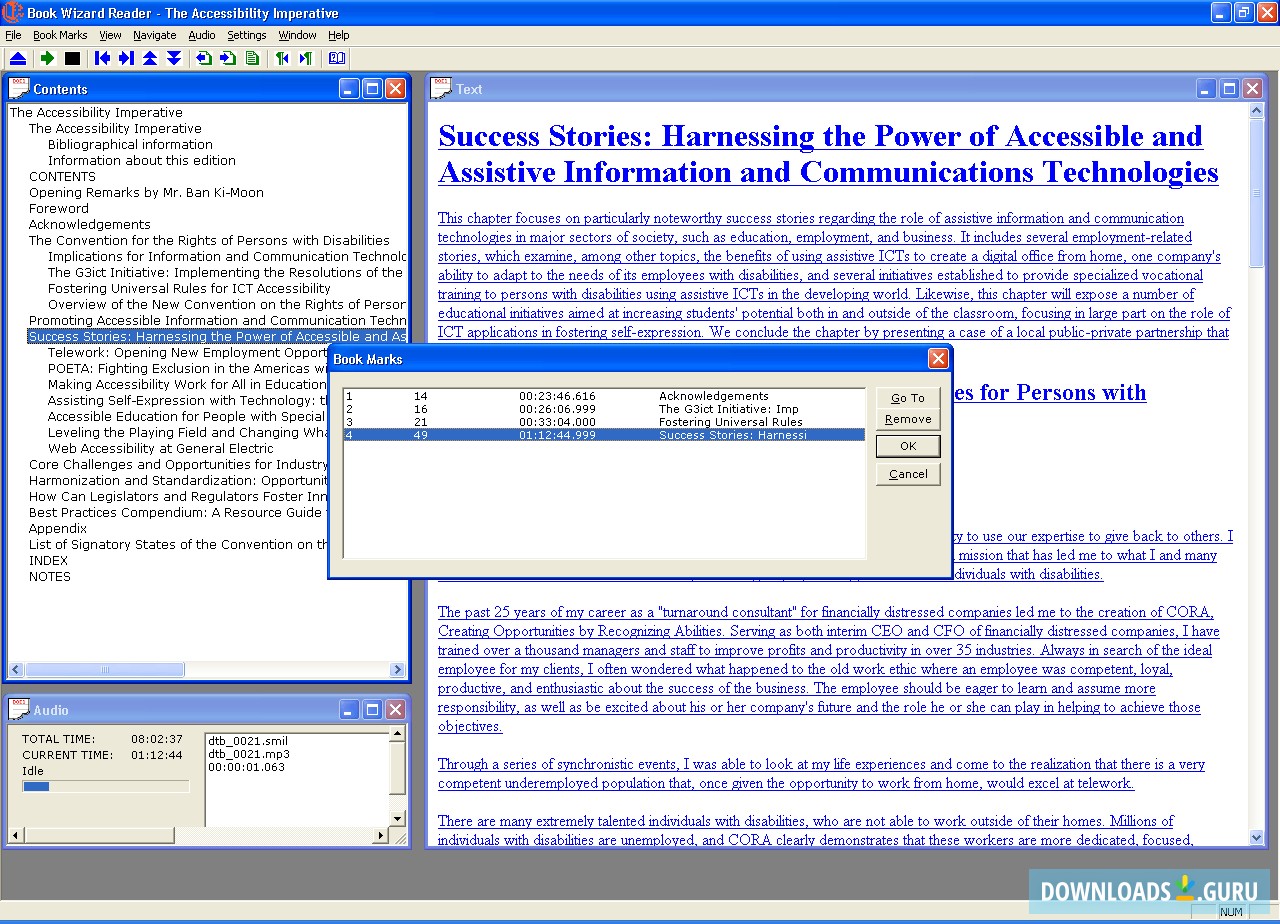Click audio progress bar in Audio panel

point(106,787)
